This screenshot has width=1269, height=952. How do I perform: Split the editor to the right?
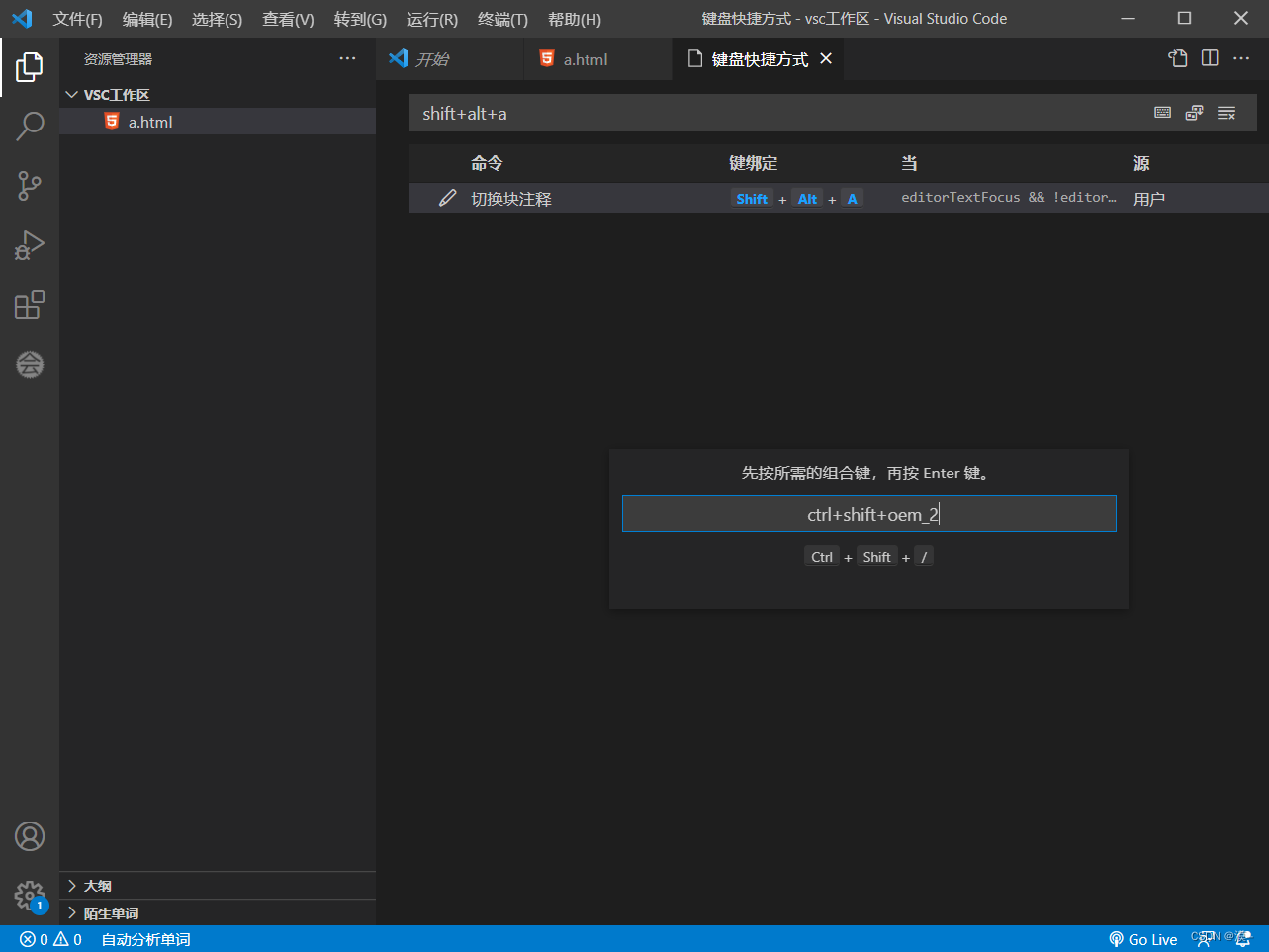[1210, 58]
